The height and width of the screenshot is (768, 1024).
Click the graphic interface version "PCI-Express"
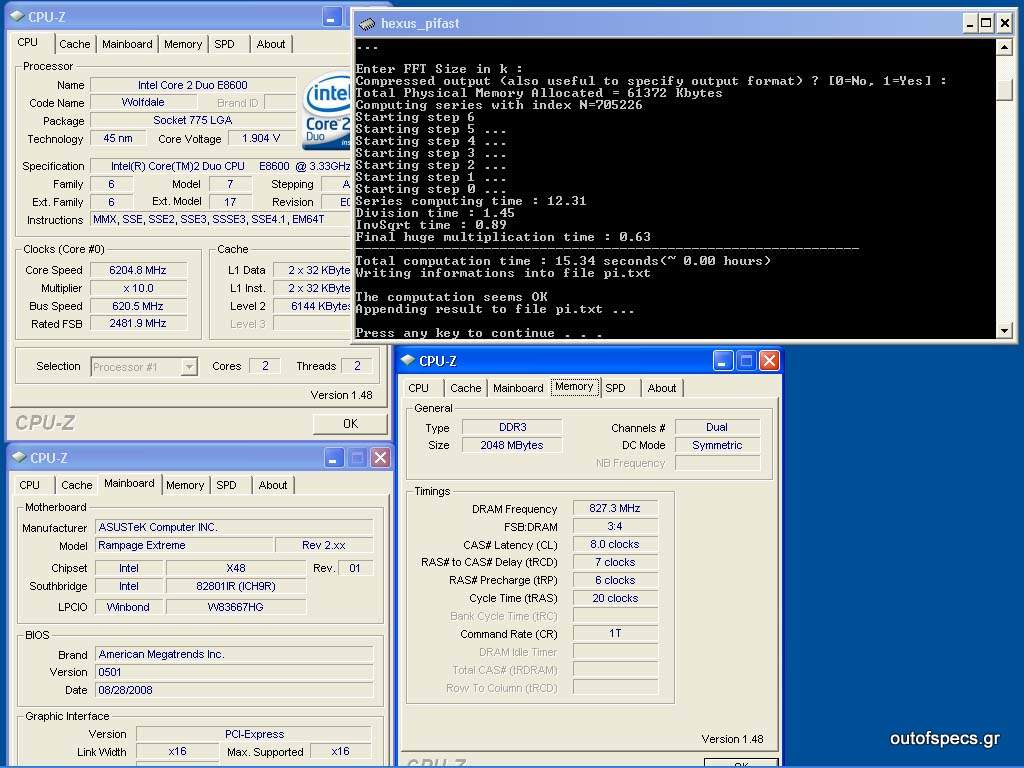(254, 734)
